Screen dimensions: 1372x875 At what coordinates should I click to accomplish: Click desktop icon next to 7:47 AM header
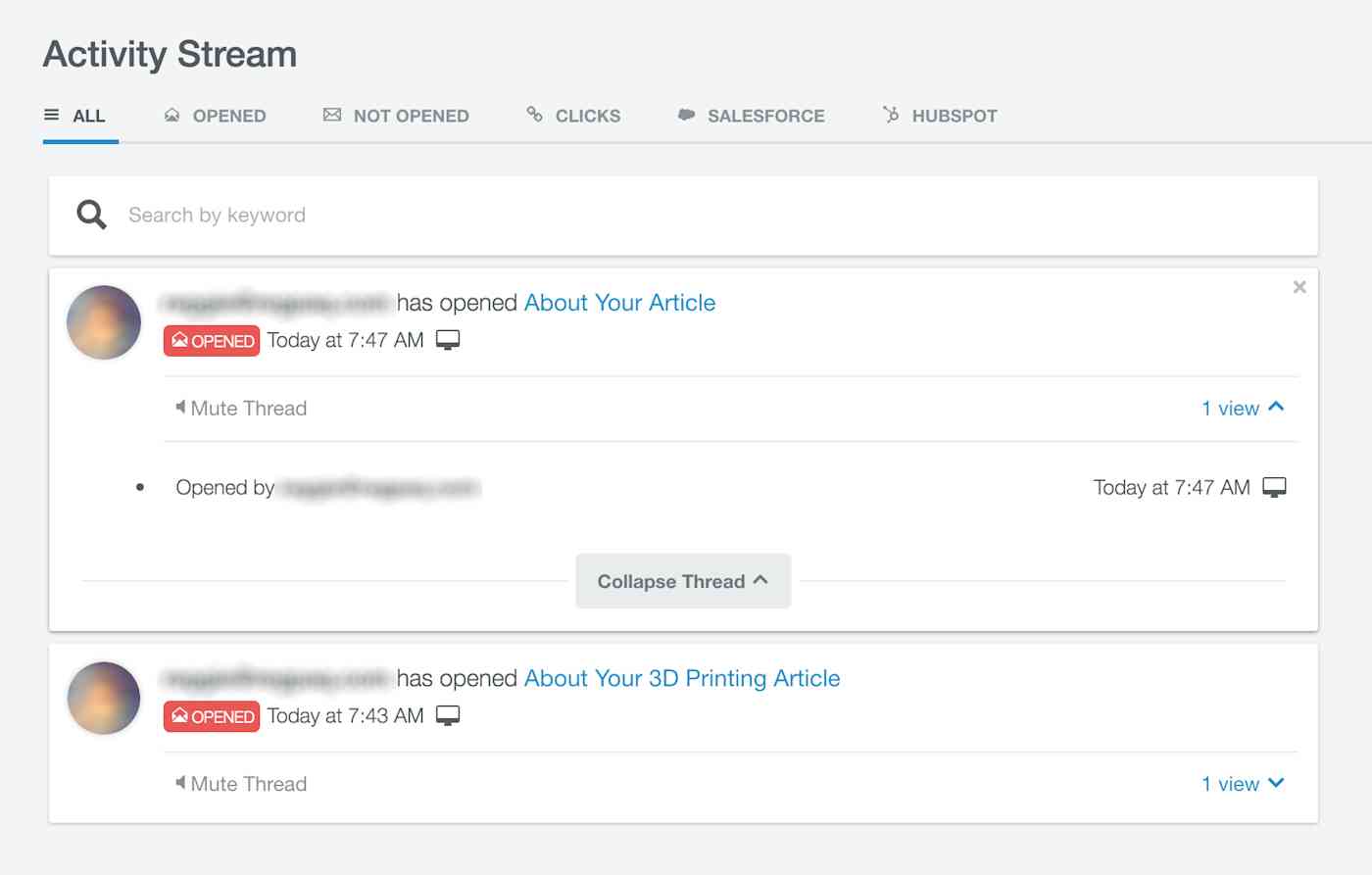(x=448, y=340)
